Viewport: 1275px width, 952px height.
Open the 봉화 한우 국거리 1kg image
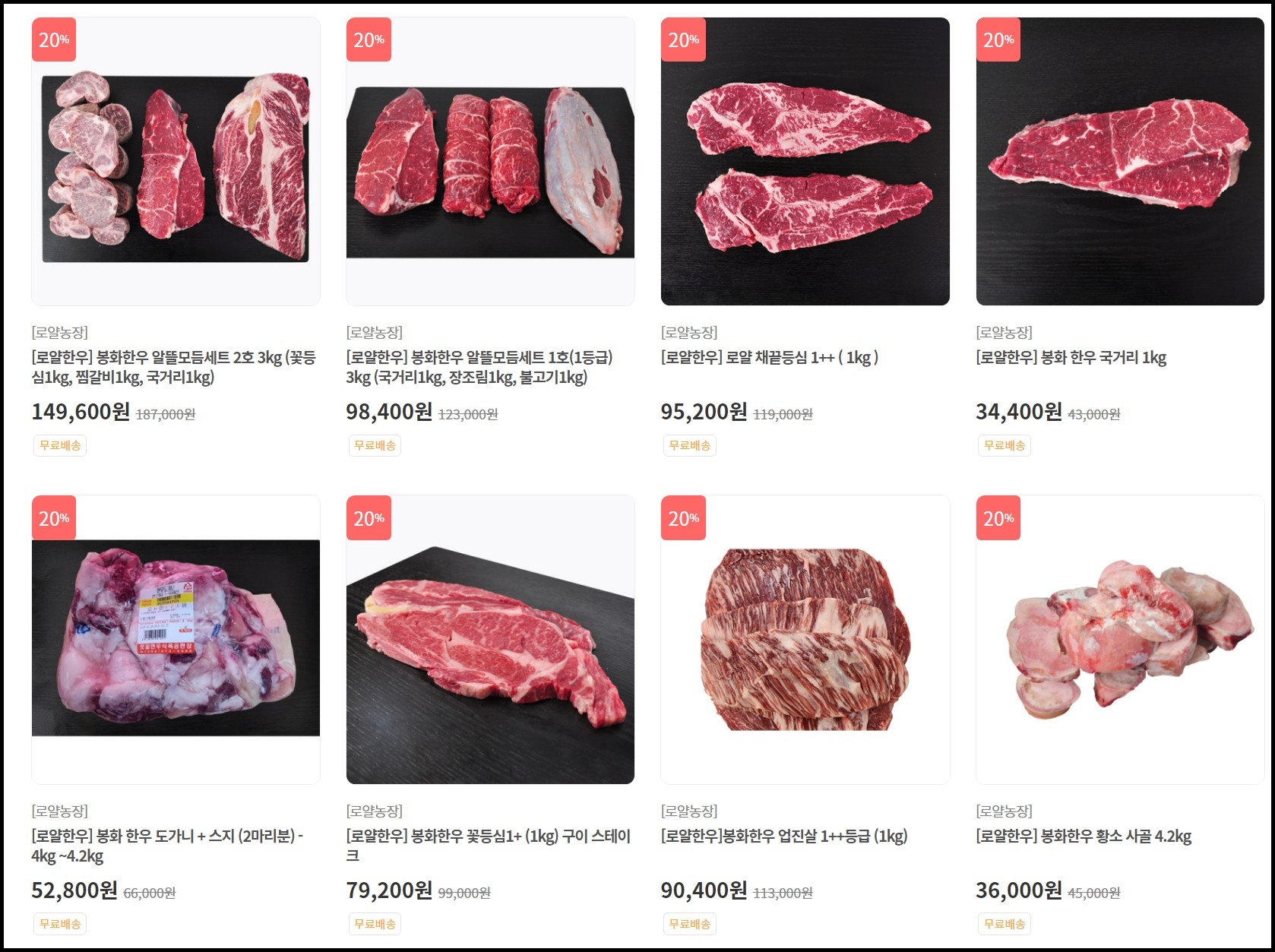(1120, 161)
